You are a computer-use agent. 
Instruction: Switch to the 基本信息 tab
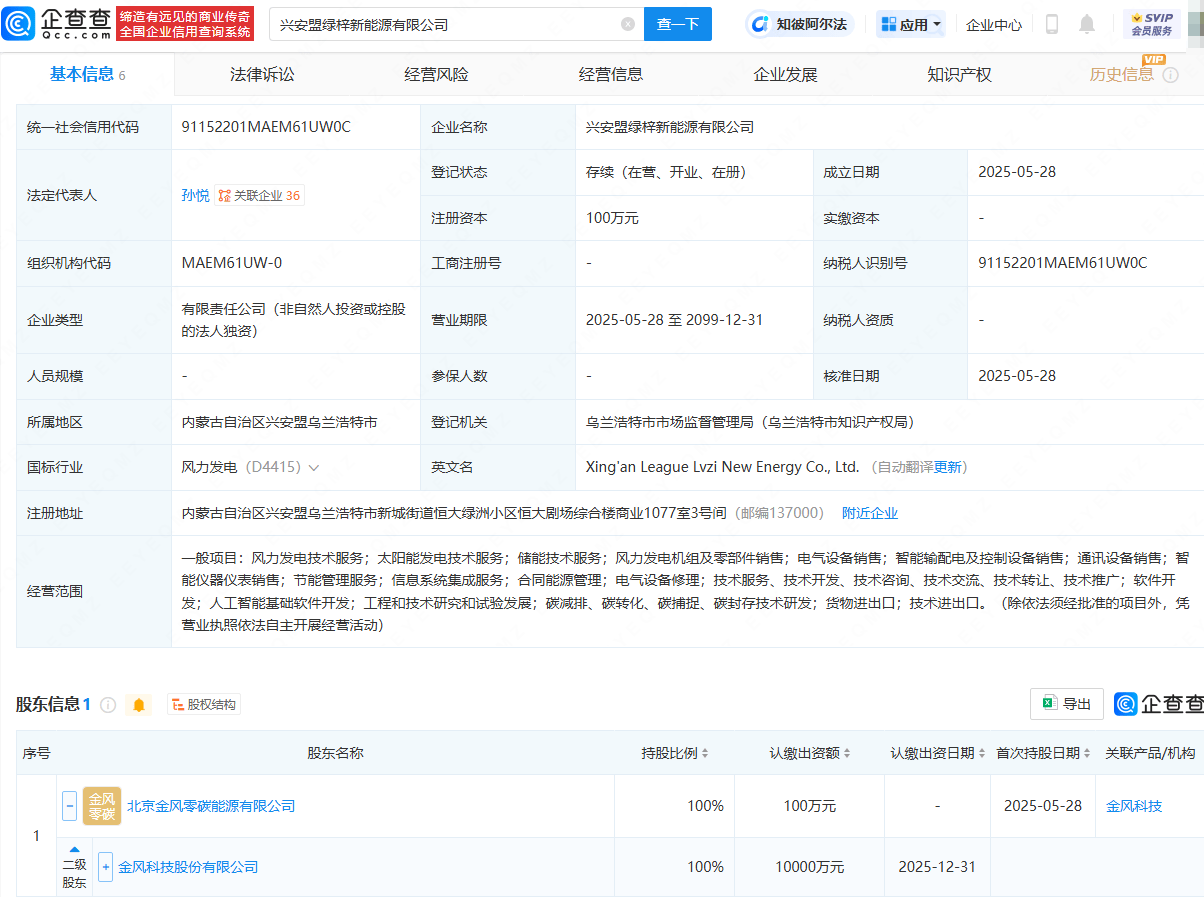click(87, 74)
